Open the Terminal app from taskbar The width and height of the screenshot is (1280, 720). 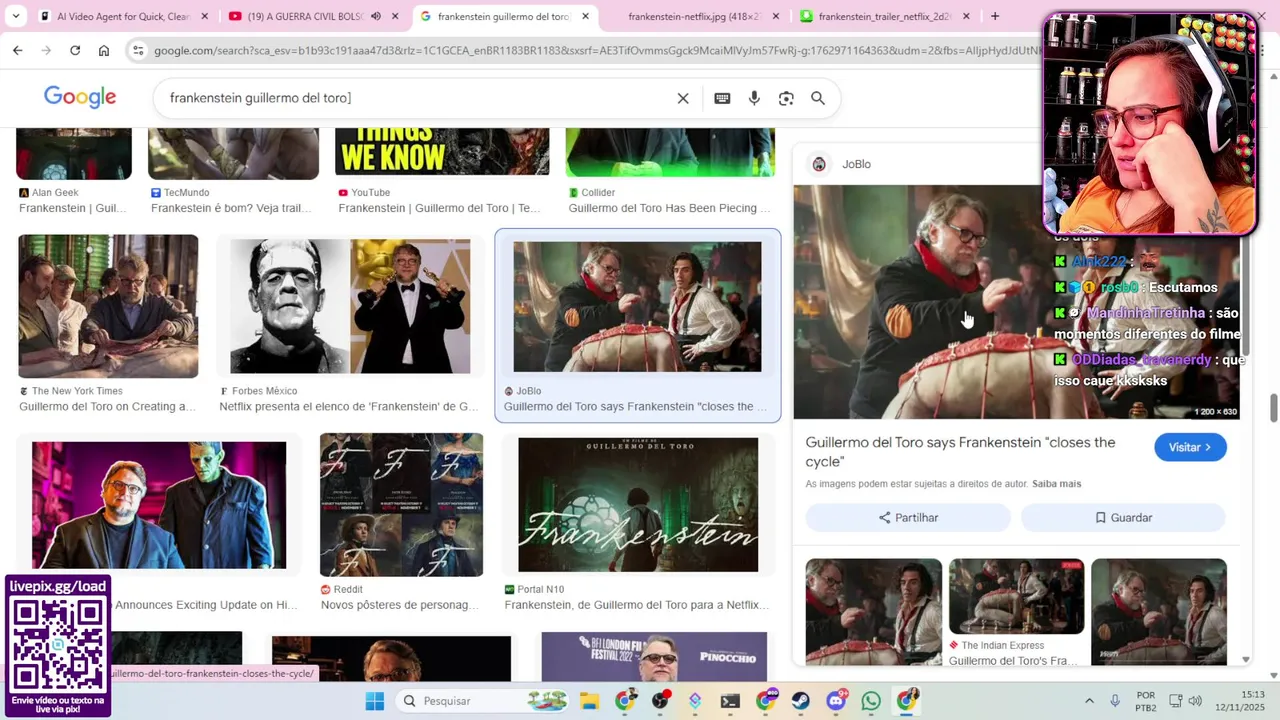tap(730, 701)
